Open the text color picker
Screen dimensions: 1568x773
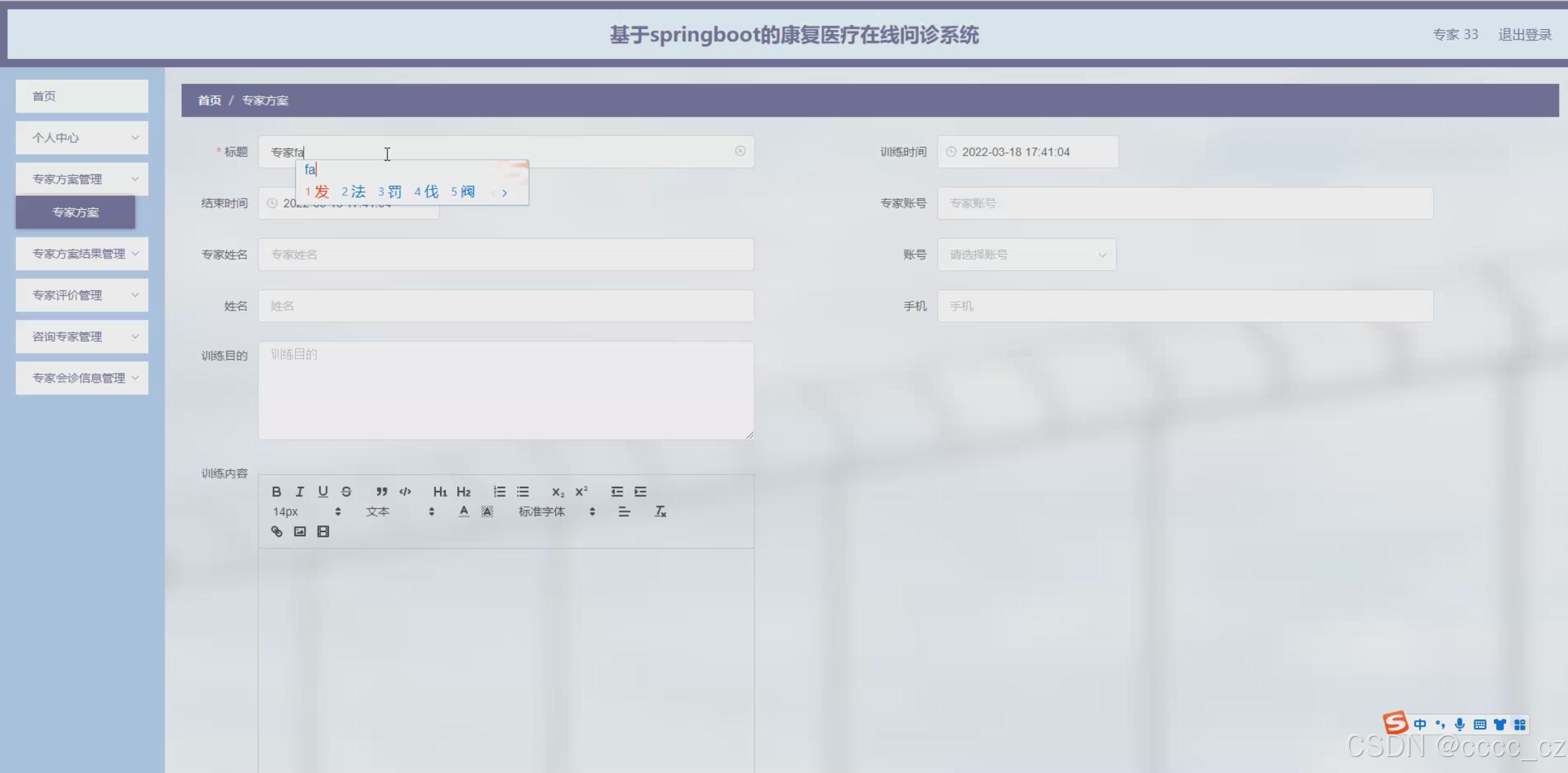464,512
